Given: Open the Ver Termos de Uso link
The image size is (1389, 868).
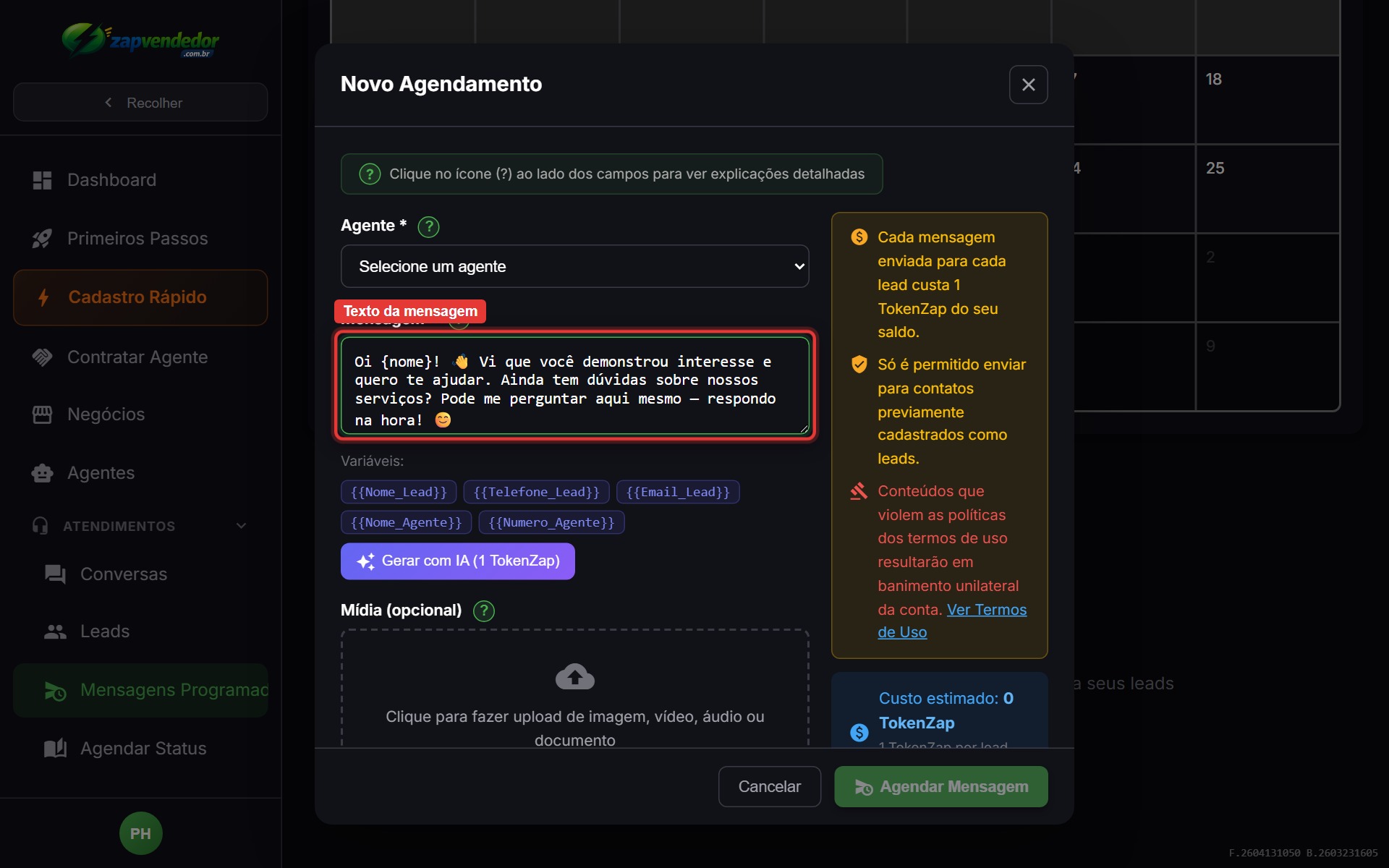Looking at the screenshot, I should [986, 610].
